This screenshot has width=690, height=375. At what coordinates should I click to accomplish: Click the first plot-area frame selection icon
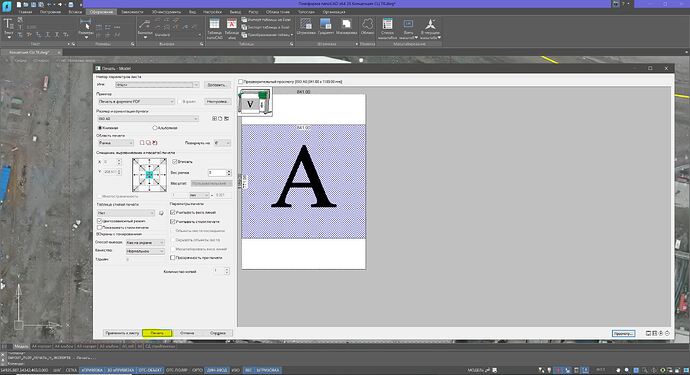pos(142,143)
